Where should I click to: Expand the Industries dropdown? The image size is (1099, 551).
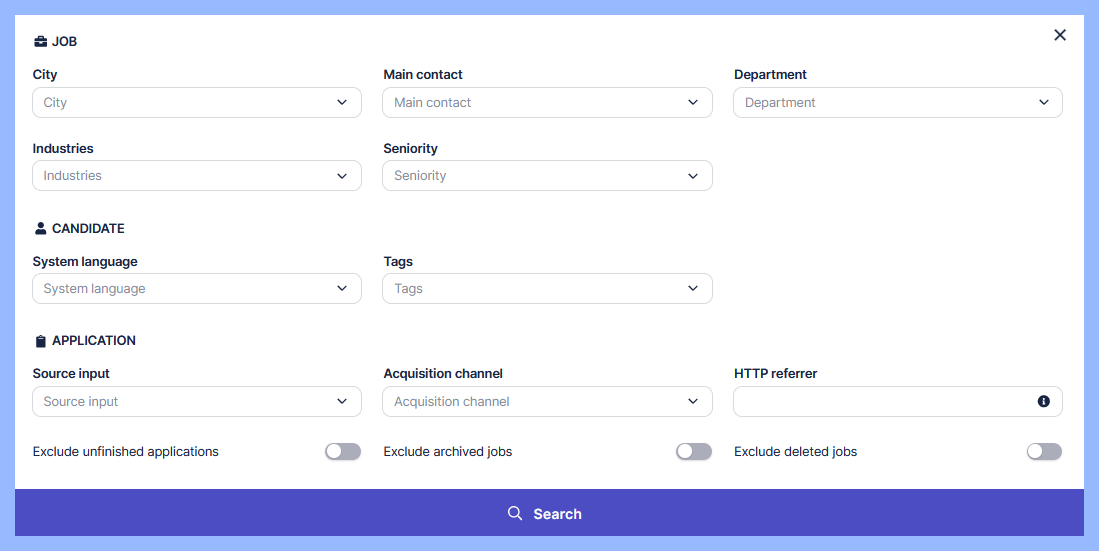[197, 175]
